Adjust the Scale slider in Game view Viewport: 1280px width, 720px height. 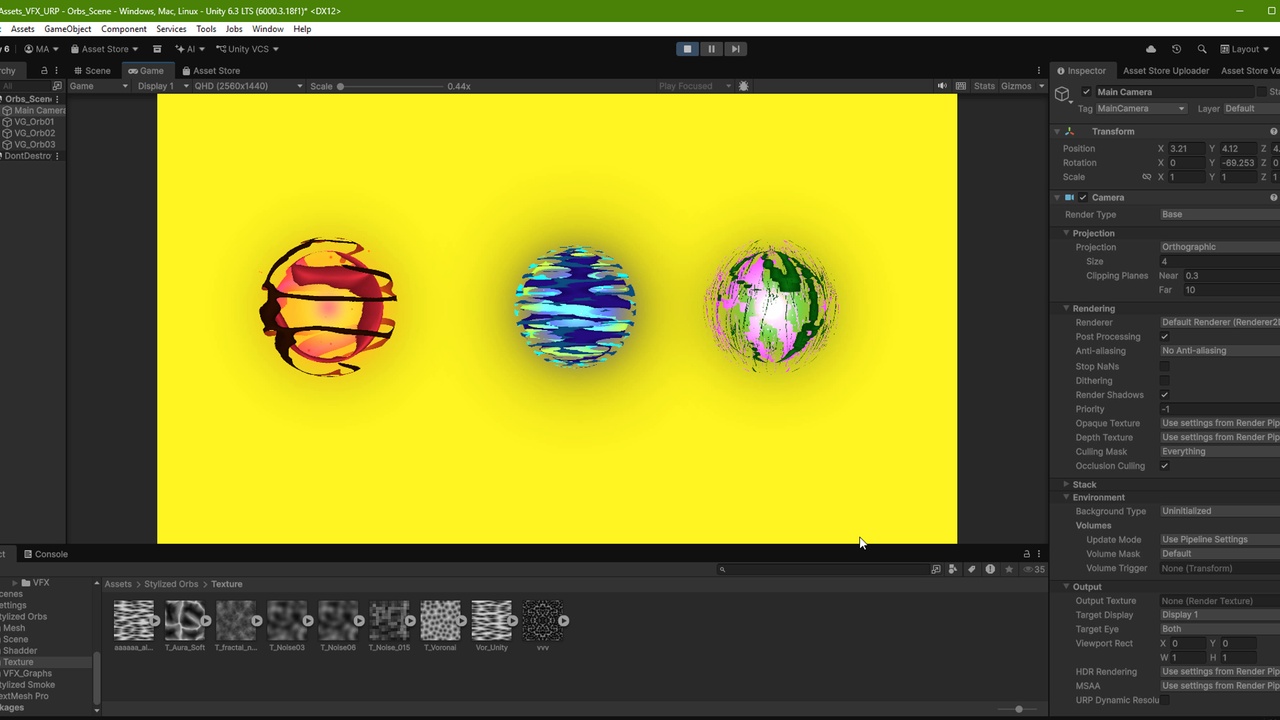(390, 86)
